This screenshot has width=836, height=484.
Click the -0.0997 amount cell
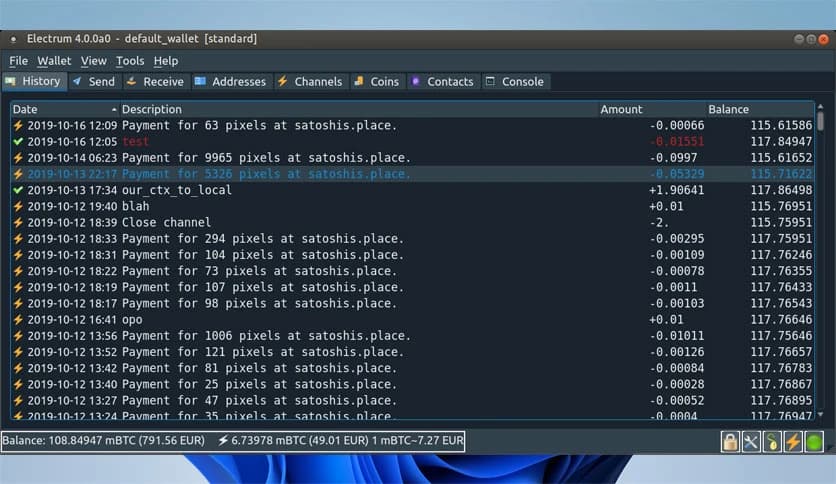(673, 158)
